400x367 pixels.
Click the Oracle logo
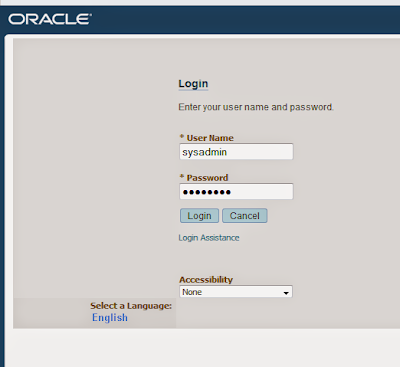coord(50,19)
